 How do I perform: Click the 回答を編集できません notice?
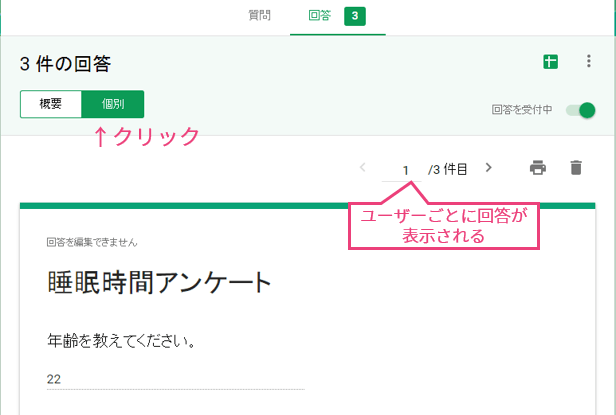91,242
